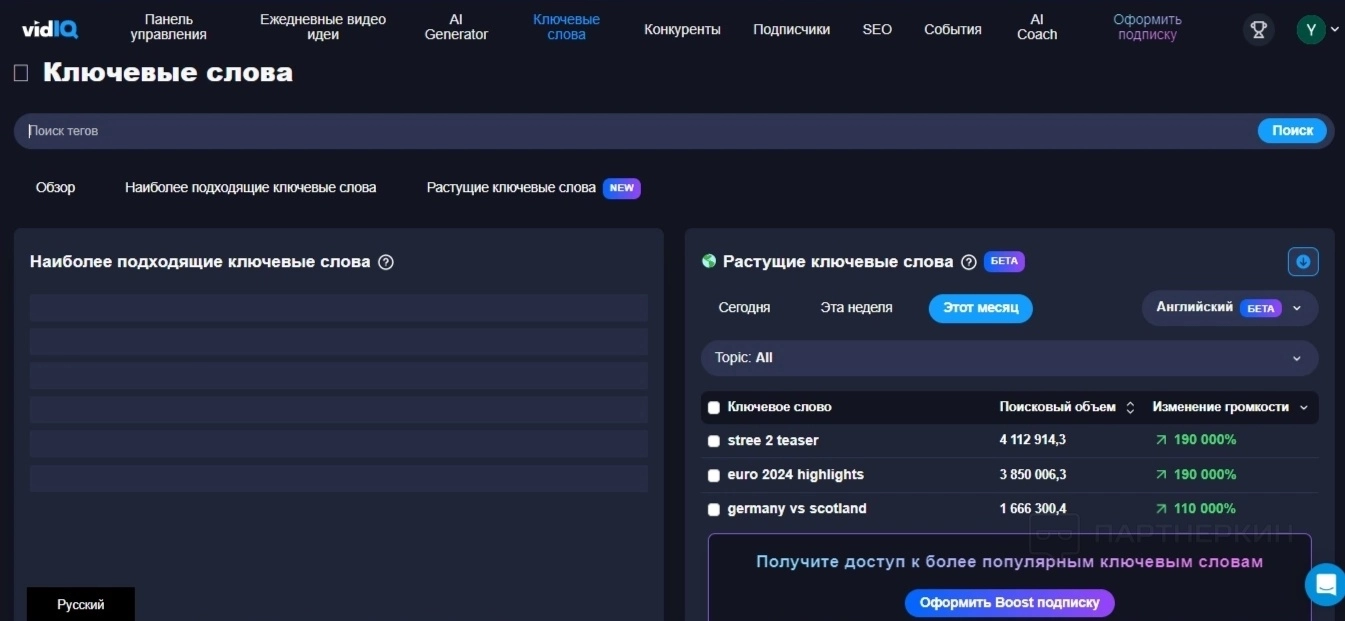Click help icon beside Растущие ключевые слова heading
The image size is (1345, 621).
pyautogui.click(x=968, y=262)
